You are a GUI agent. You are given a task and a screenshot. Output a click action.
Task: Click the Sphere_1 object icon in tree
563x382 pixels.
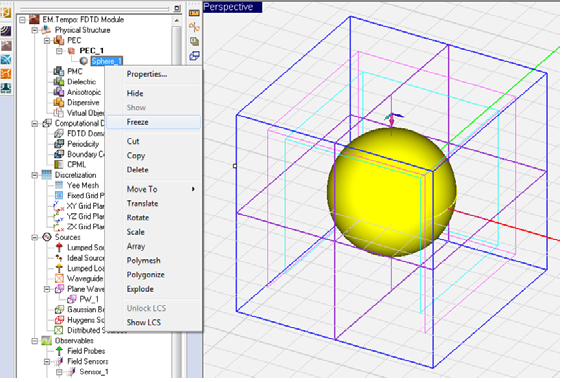pos(84,61)
